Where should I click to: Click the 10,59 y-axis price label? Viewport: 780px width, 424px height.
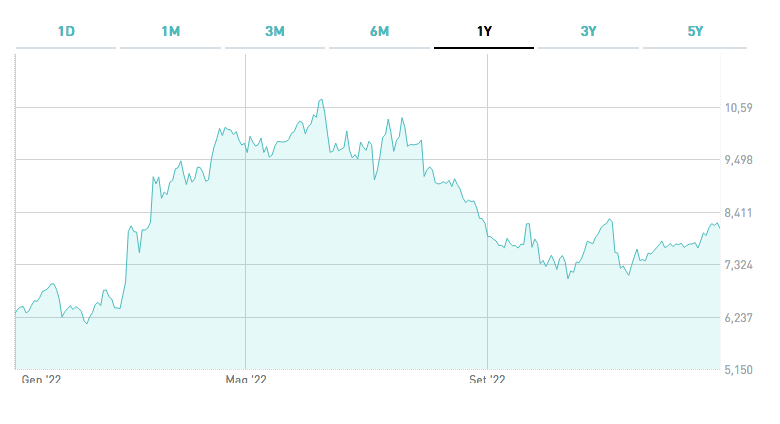[738, 108]
